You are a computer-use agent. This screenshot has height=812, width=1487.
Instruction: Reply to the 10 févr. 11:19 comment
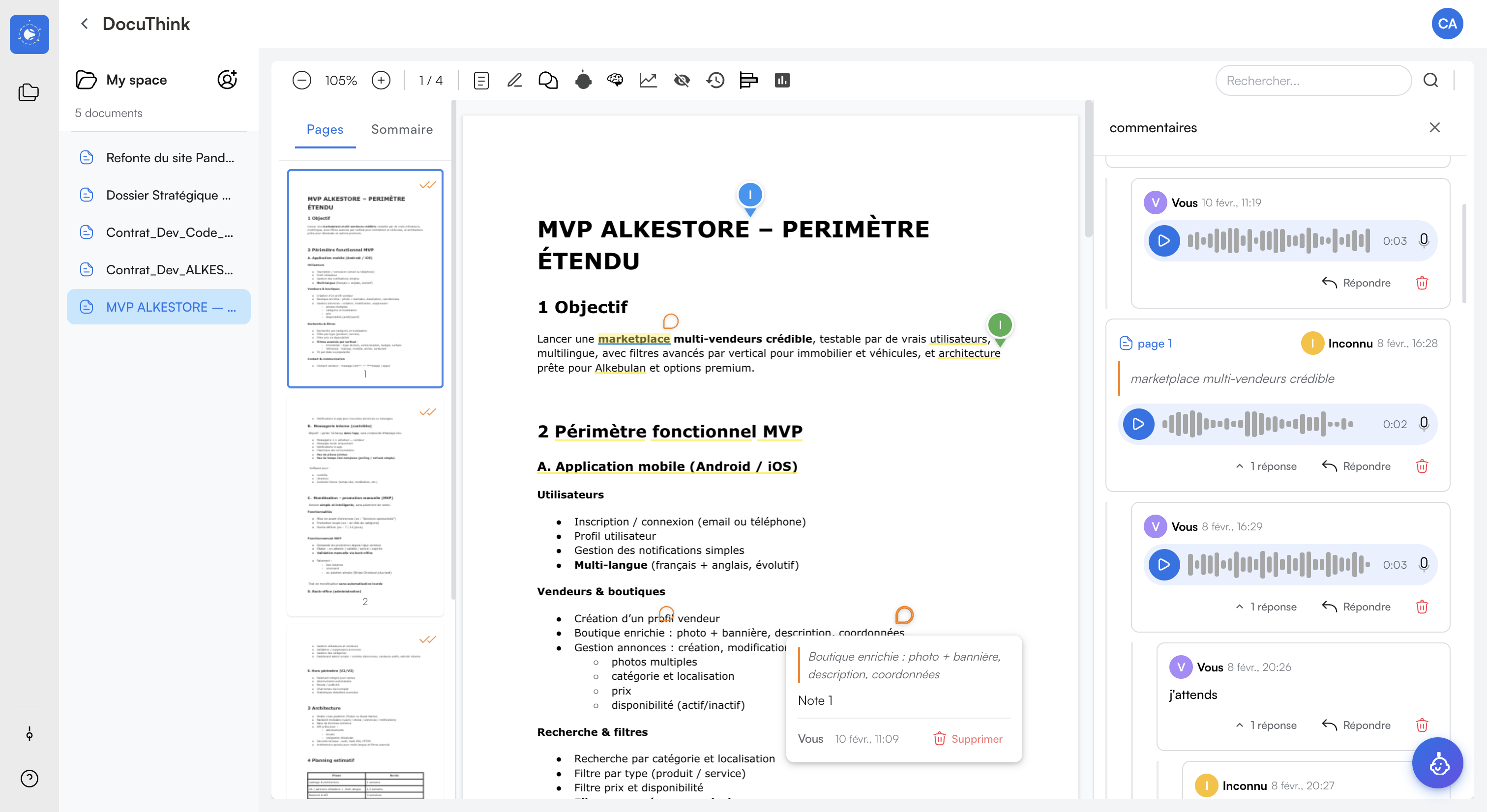tap(1356, 283)
